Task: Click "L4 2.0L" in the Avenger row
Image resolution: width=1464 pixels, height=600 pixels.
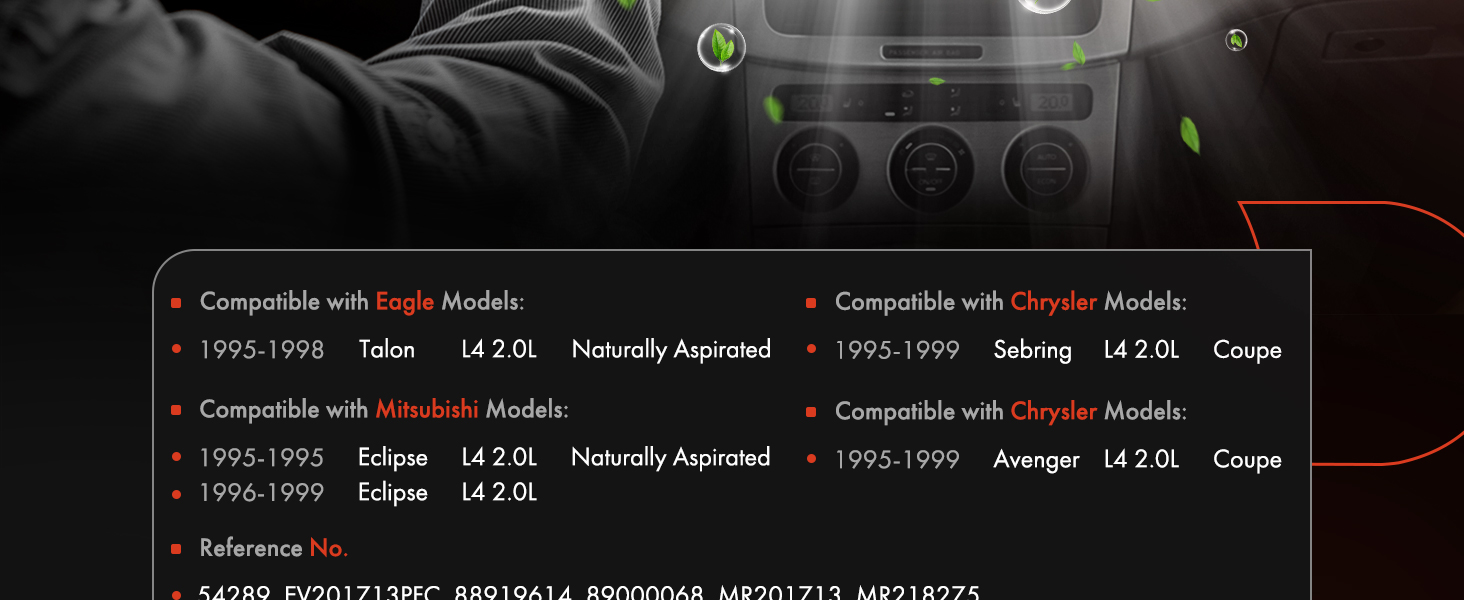Action: 1142,459
